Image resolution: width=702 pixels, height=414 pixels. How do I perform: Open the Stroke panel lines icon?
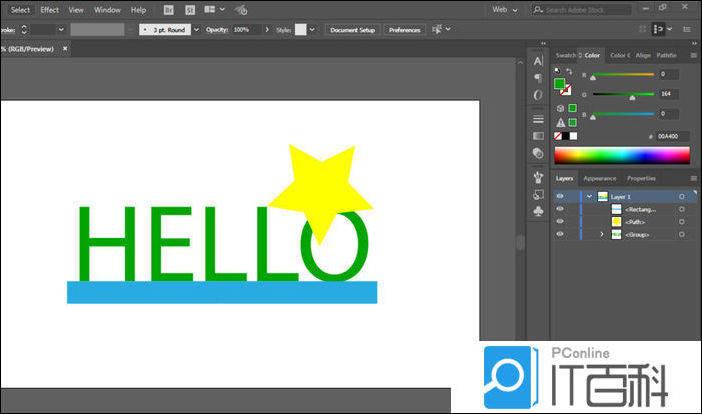click(x=538, y=119)
